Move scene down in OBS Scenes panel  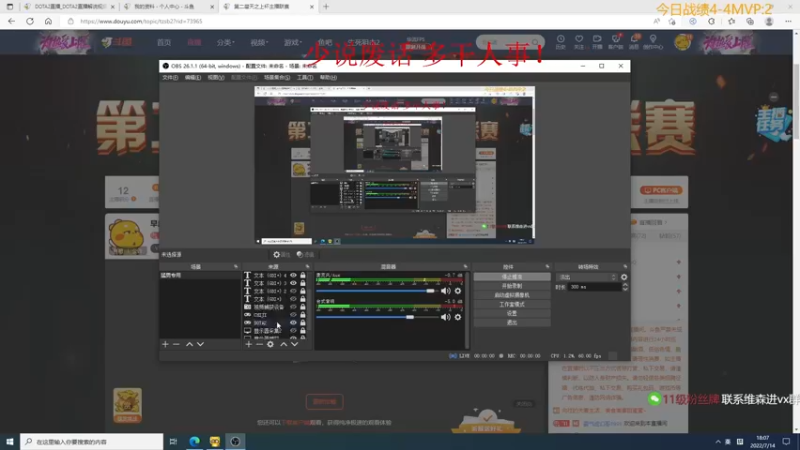pos(201,344)
